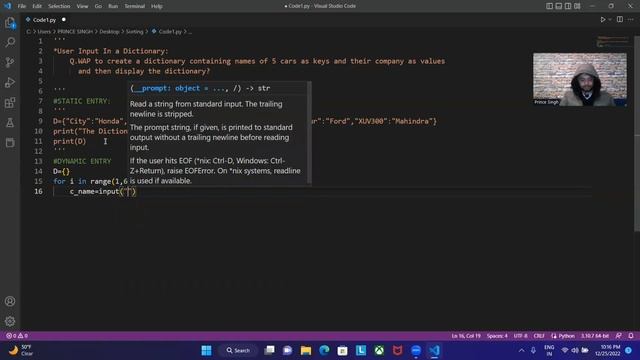
Task: Open the Windows Start button
Action: [207, 350]
